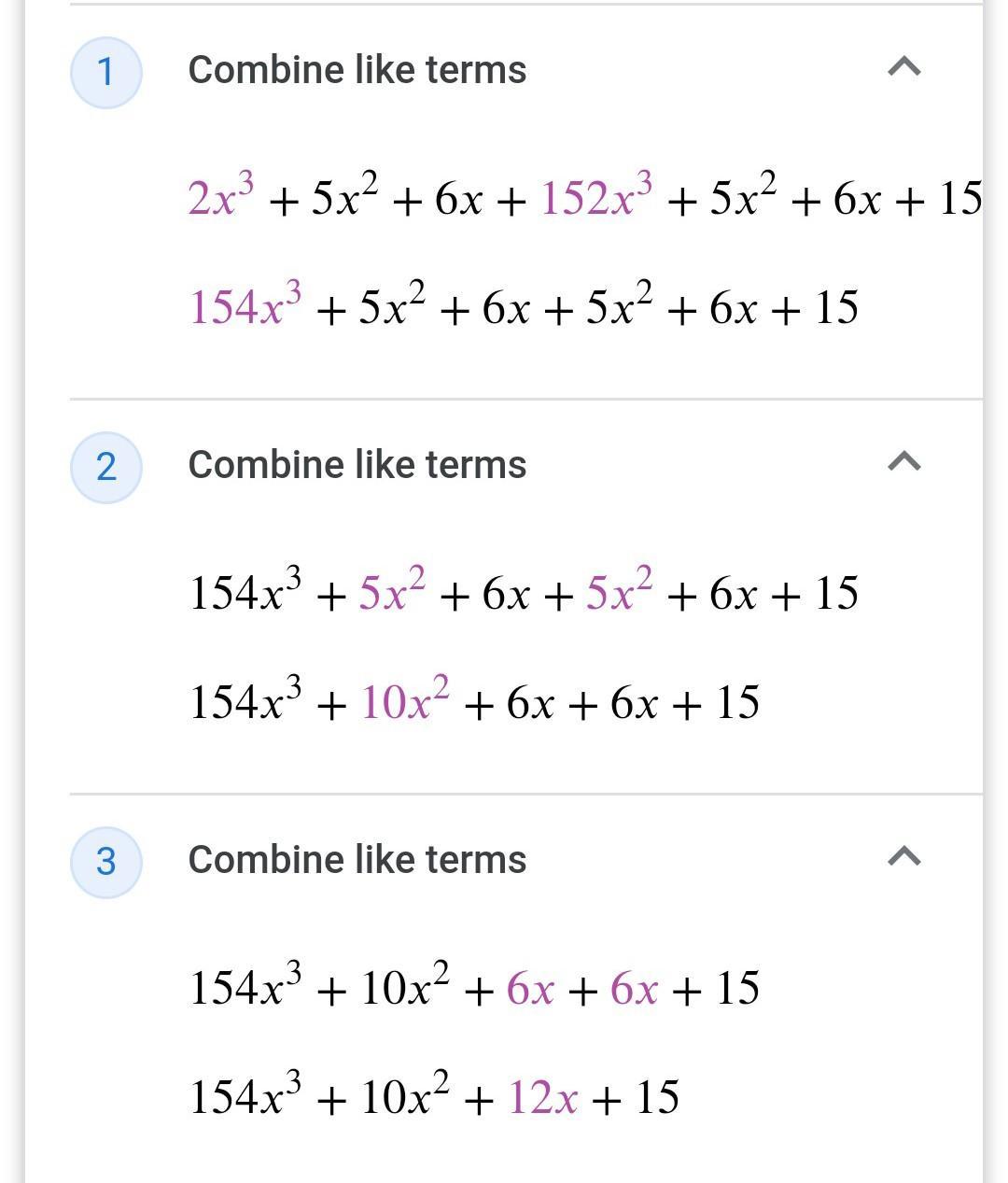Click step 3 'Combine like terms' heading

(x=357, y=860)
